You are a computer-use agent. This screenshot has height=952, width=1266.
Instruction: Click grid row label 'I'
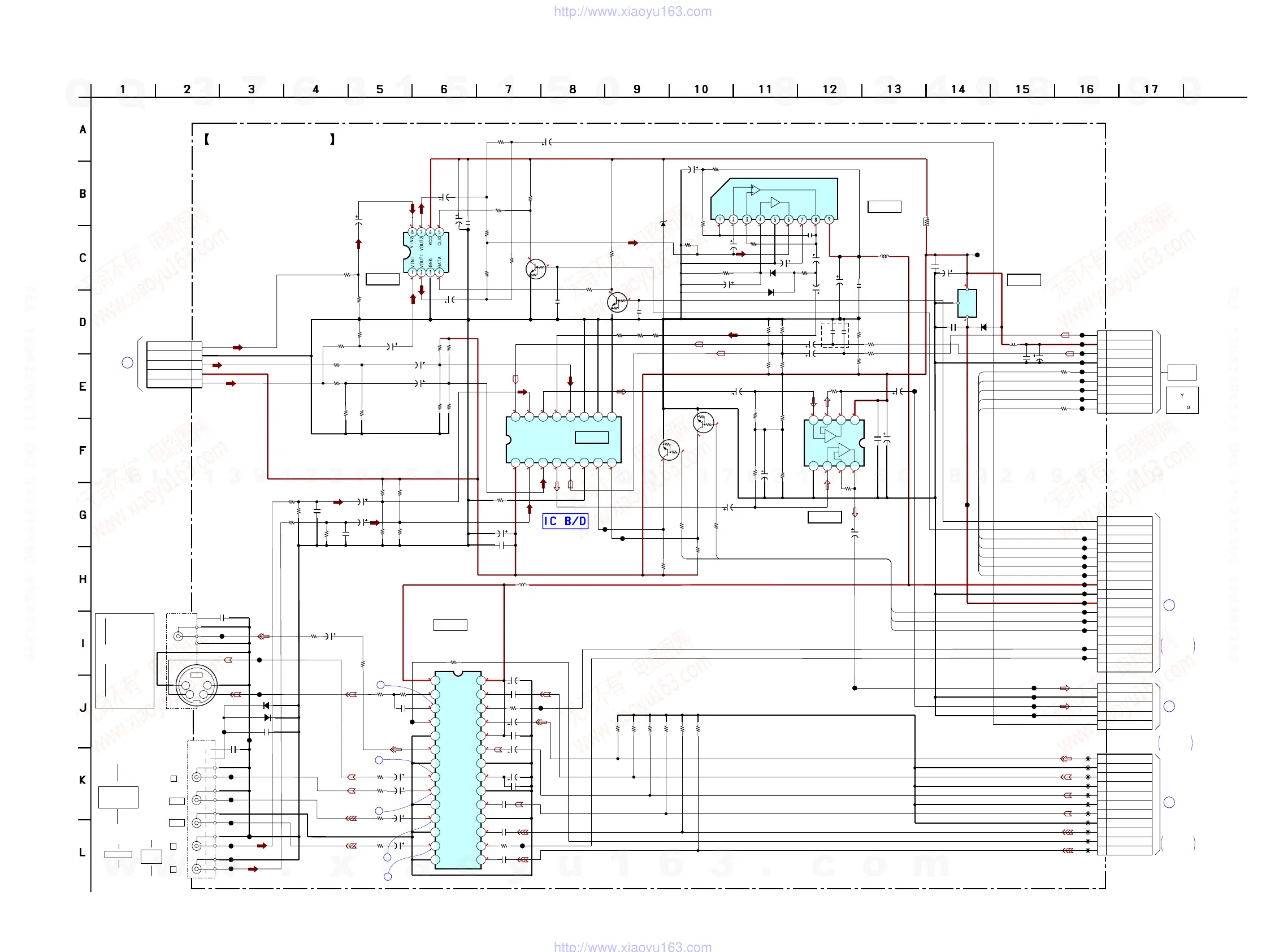pyautogui.click(x=83, y=643)
